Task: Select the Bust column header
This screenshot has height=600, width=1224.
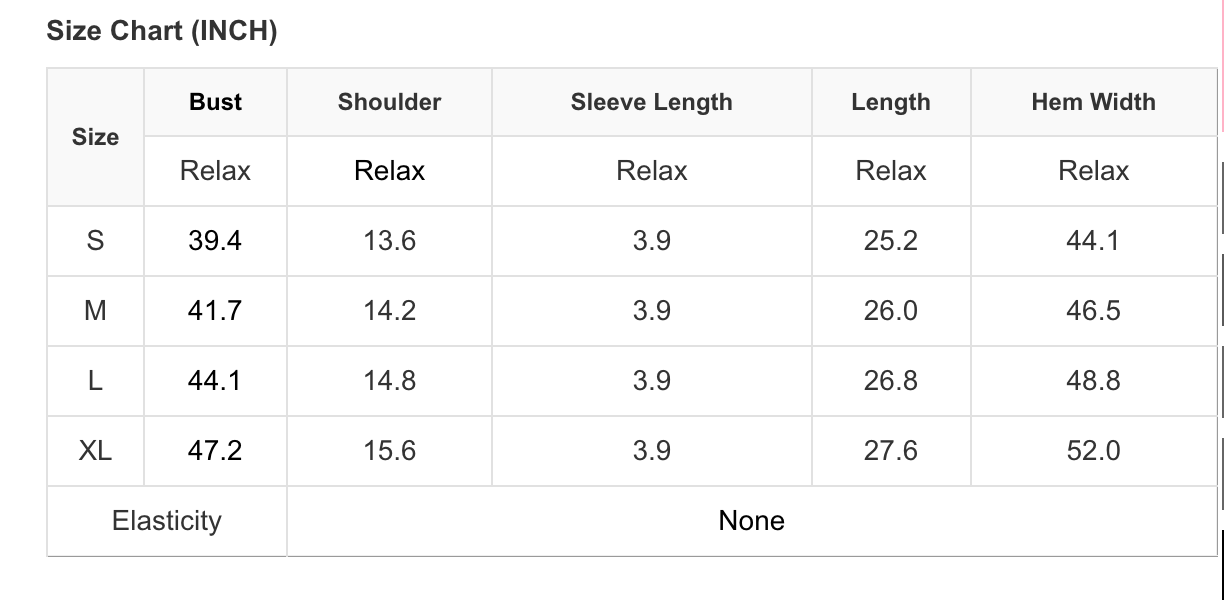Action: click(215, 102)
